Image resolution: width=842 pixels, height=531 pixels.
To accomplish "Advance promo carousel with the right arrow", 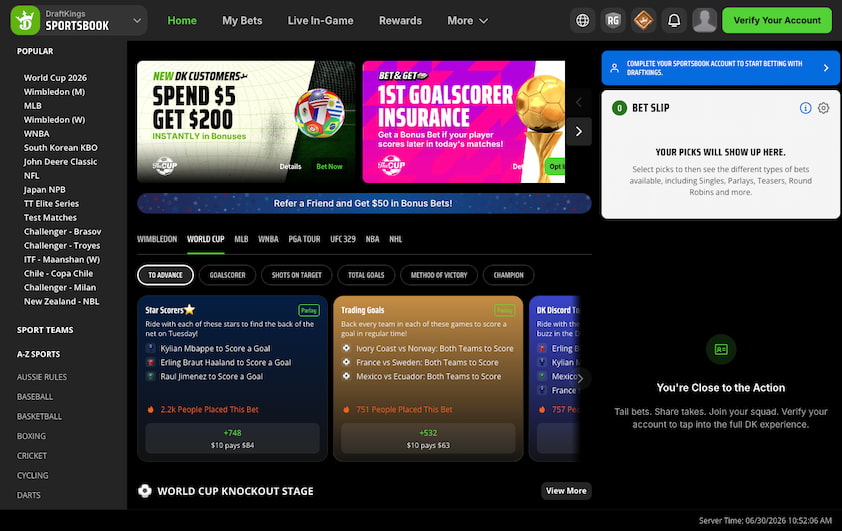I will pos(579,132).
